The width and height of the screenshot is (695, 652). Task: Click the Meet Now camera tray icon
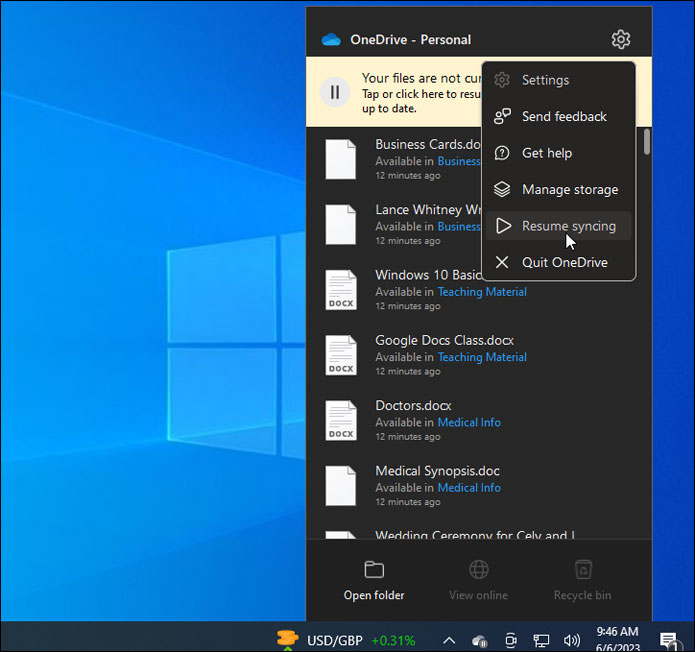coord(511,640)
